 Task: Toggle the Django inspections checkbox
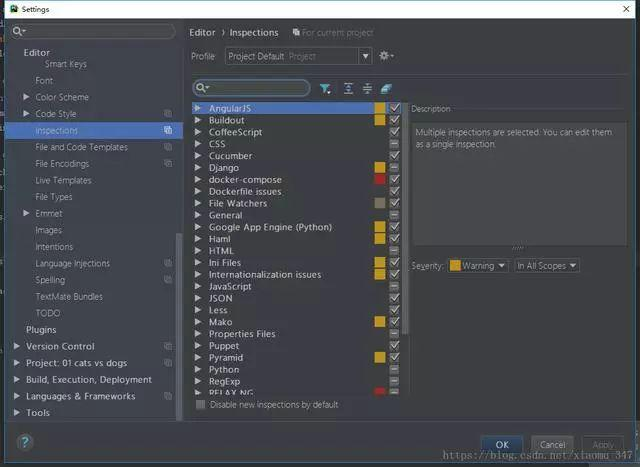pos(394,167)
